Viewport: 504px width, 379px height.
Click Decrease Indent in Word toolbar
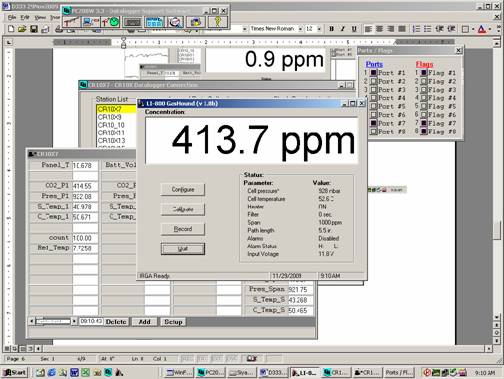(439, 29)
